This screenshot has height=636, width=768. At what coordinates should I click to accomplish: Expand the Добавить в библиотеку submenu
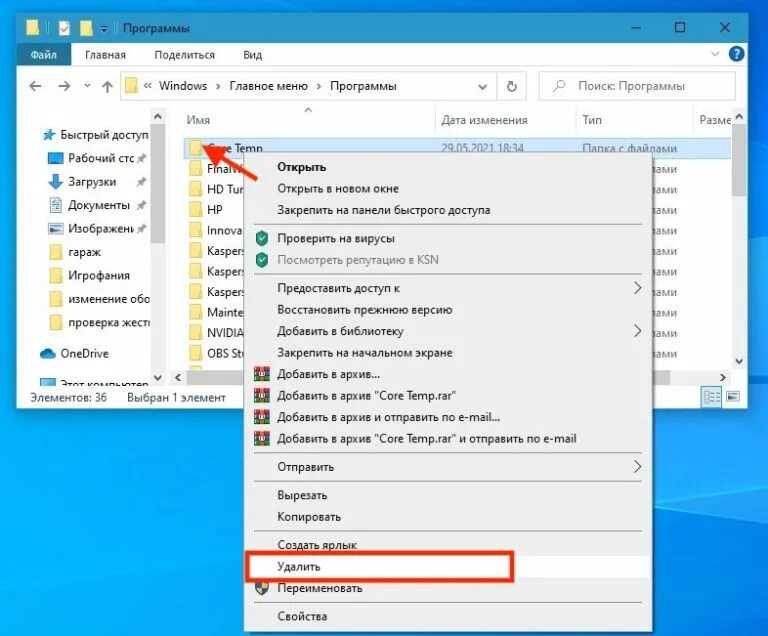coord(448,331)
